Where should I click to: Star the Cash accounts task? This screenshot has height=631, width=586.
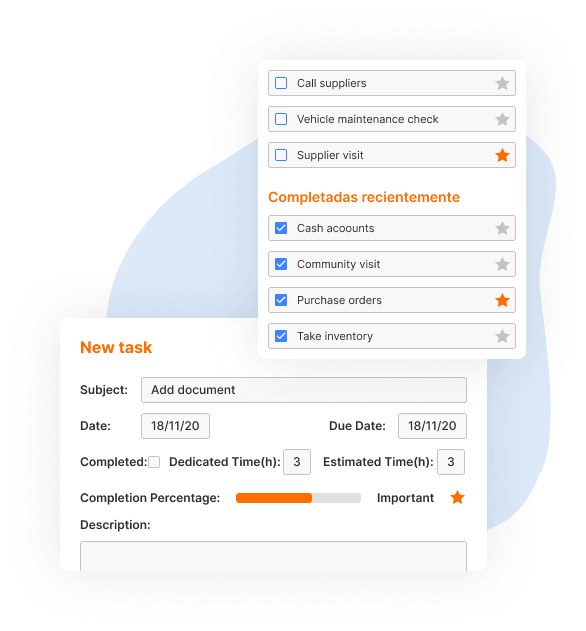[x=502, y=228]
